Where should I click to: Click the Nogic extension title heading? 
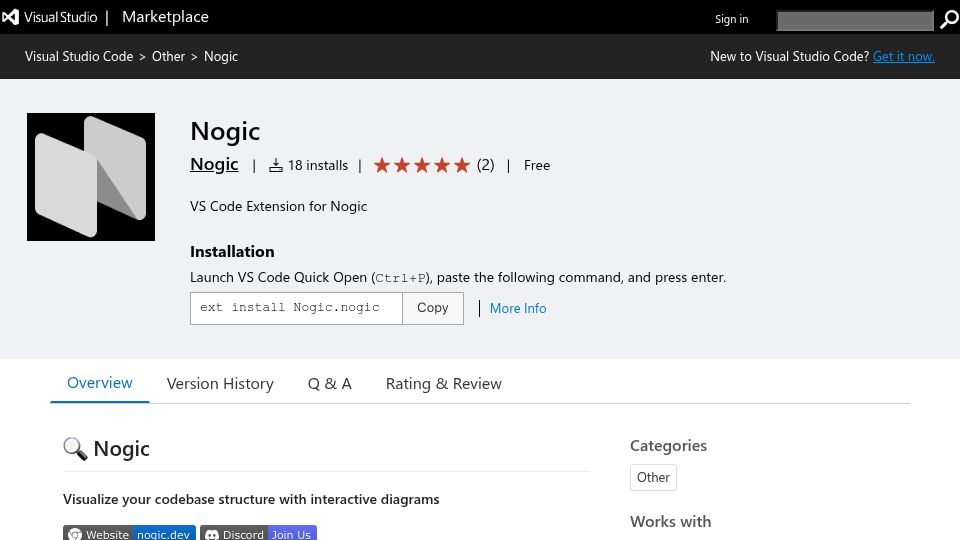[225, 132]
